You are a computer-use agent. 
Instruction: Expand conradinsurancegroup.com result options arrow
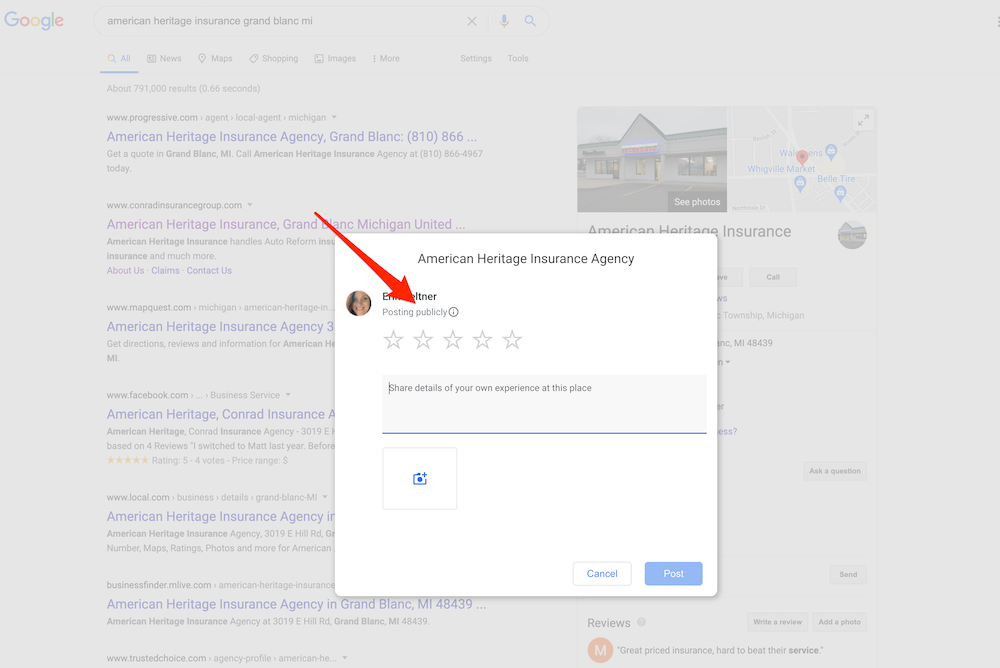click(x=250, y=205)
